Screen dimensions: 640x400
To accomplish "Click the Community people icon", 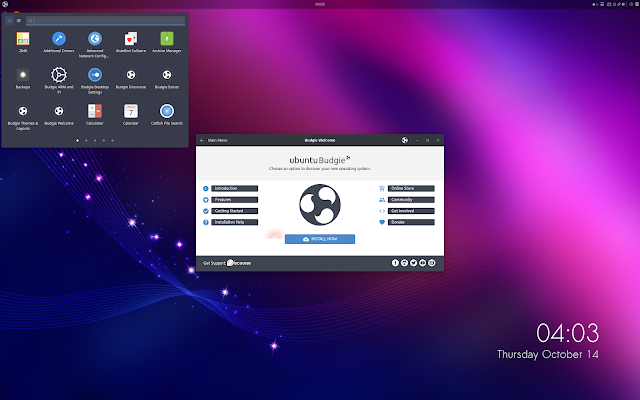I will [x=382, y=200].
